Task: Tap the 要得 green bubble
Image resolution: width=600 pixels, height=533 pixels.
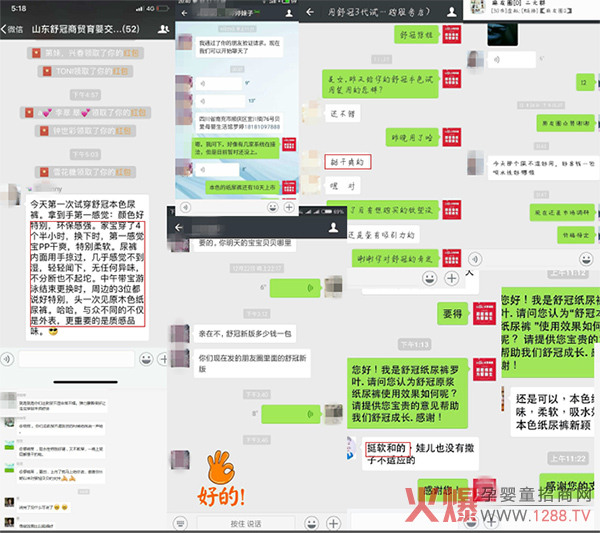Action: [452, 314]
